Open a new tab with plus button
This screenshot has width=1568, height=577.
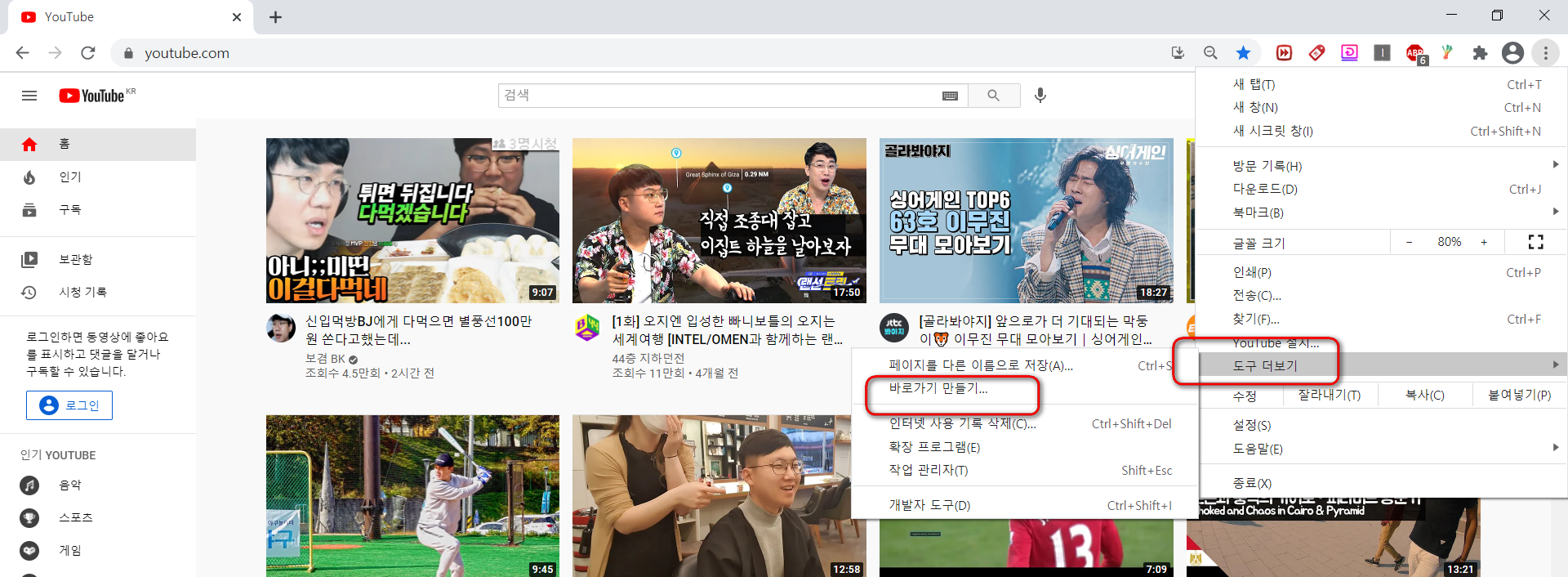pyautogui.click(x=275, y=17)
